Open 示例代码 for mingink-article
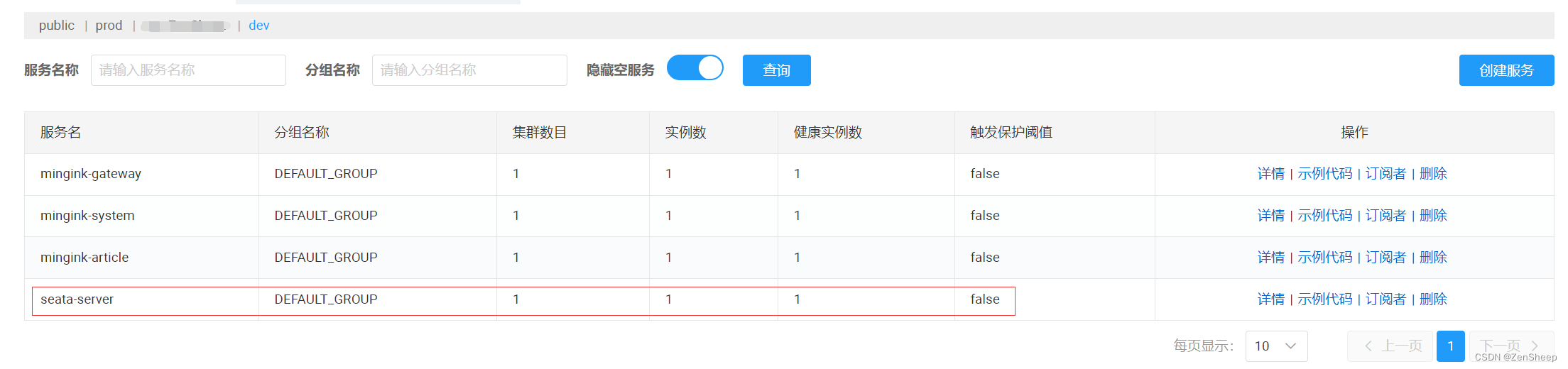Image resolution: width=1568 pixels, height=369 pixels. click(x=1324, y=258)
